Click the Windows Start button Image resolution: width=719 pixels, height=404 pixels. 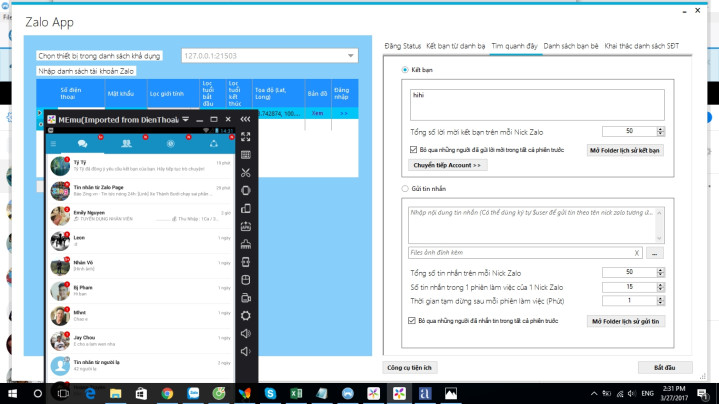[12, 393]
